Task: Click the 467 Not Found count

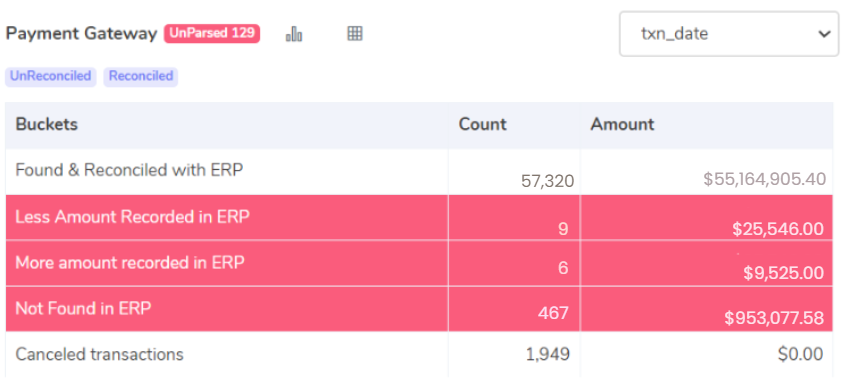Action: coord(553,314)
